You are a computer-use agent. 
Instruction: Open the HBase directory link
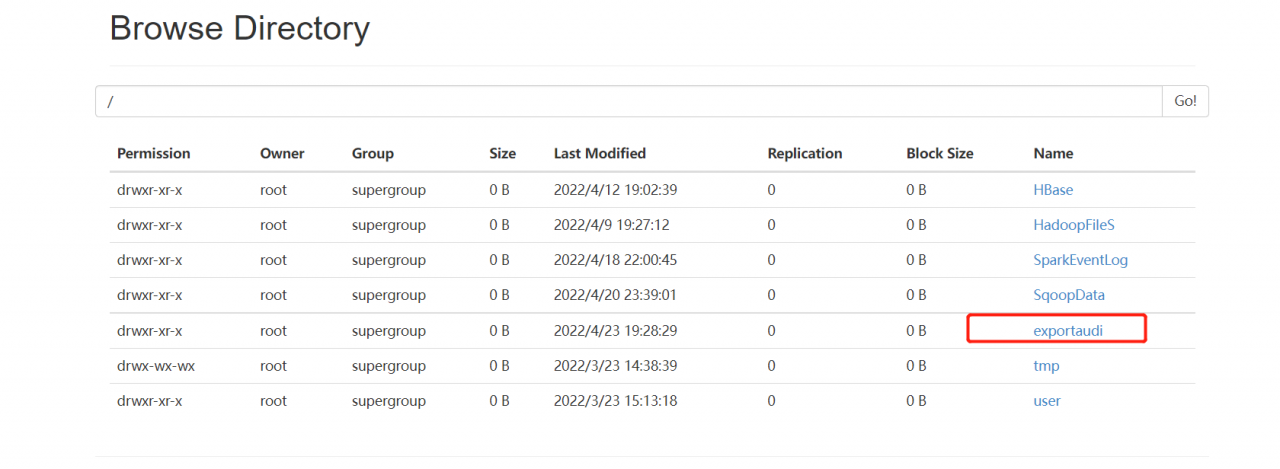click(1053, 190)
